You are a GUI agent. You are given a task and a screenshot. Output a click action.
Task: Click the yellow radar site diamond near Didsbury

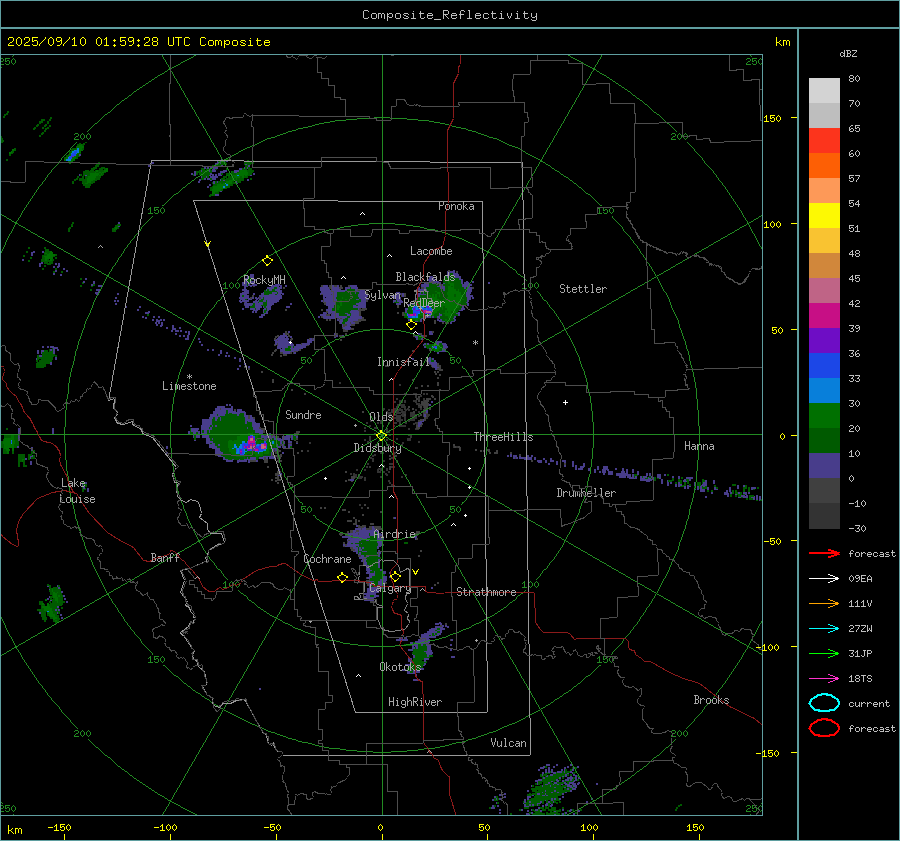(x=382, y=436)
